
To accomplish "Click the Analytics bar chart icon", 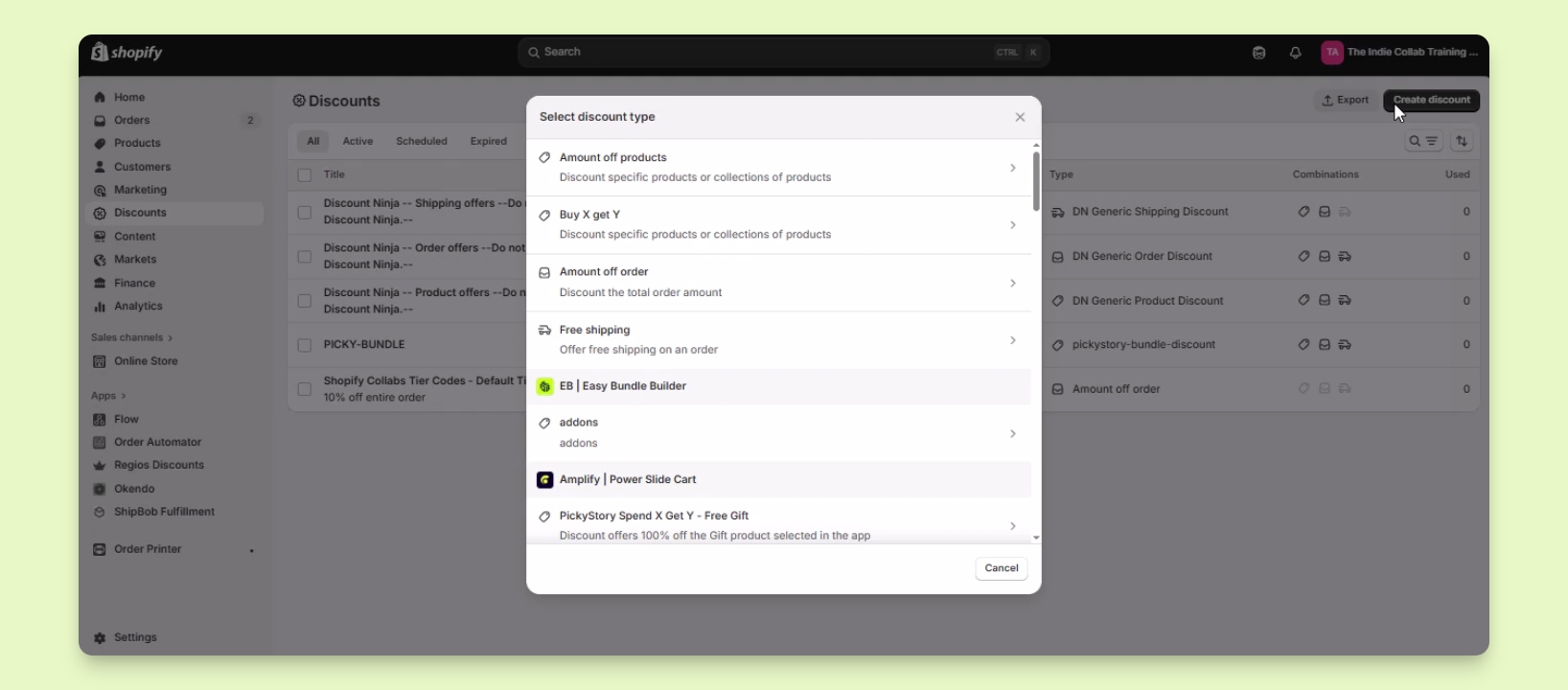I will 100,307.
